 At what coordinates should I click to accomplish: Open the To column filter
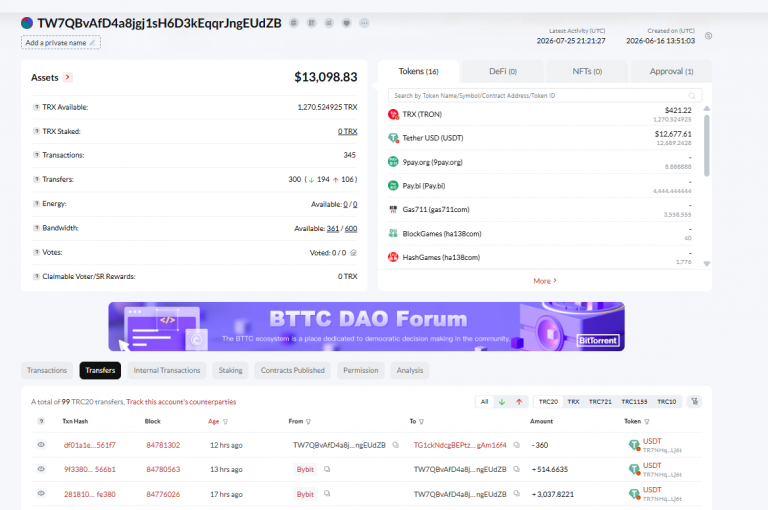coord(421,421)
